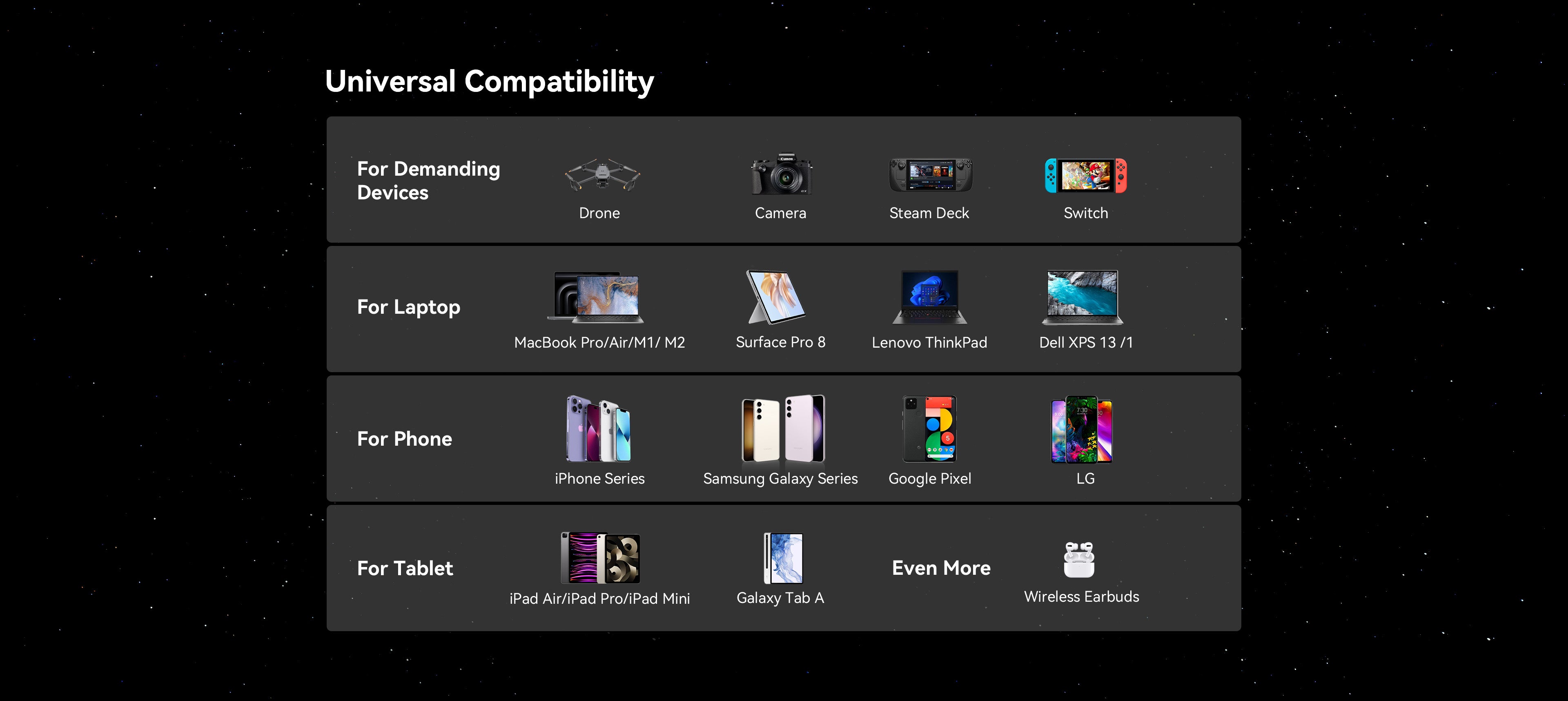Click the Wireless Earbuds text label
The height and width of the screenshot is (701, 1568).
click(x=1081, y=597)
